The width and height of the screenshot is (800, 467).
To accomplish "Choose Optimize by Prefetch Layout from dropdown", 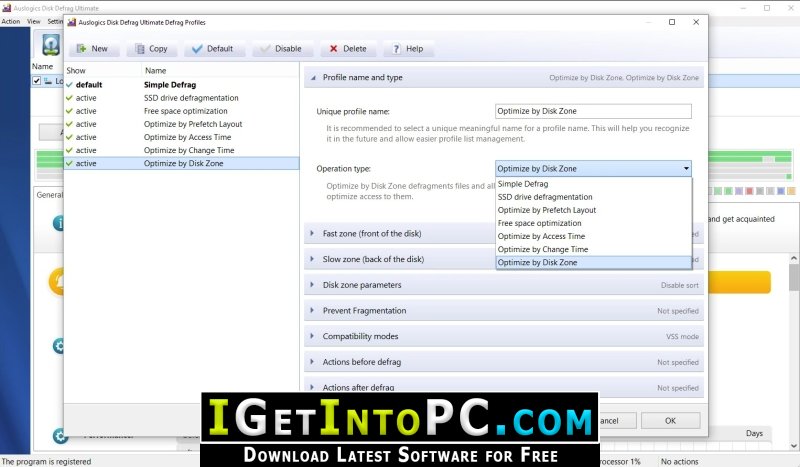I will coord(593,210).
